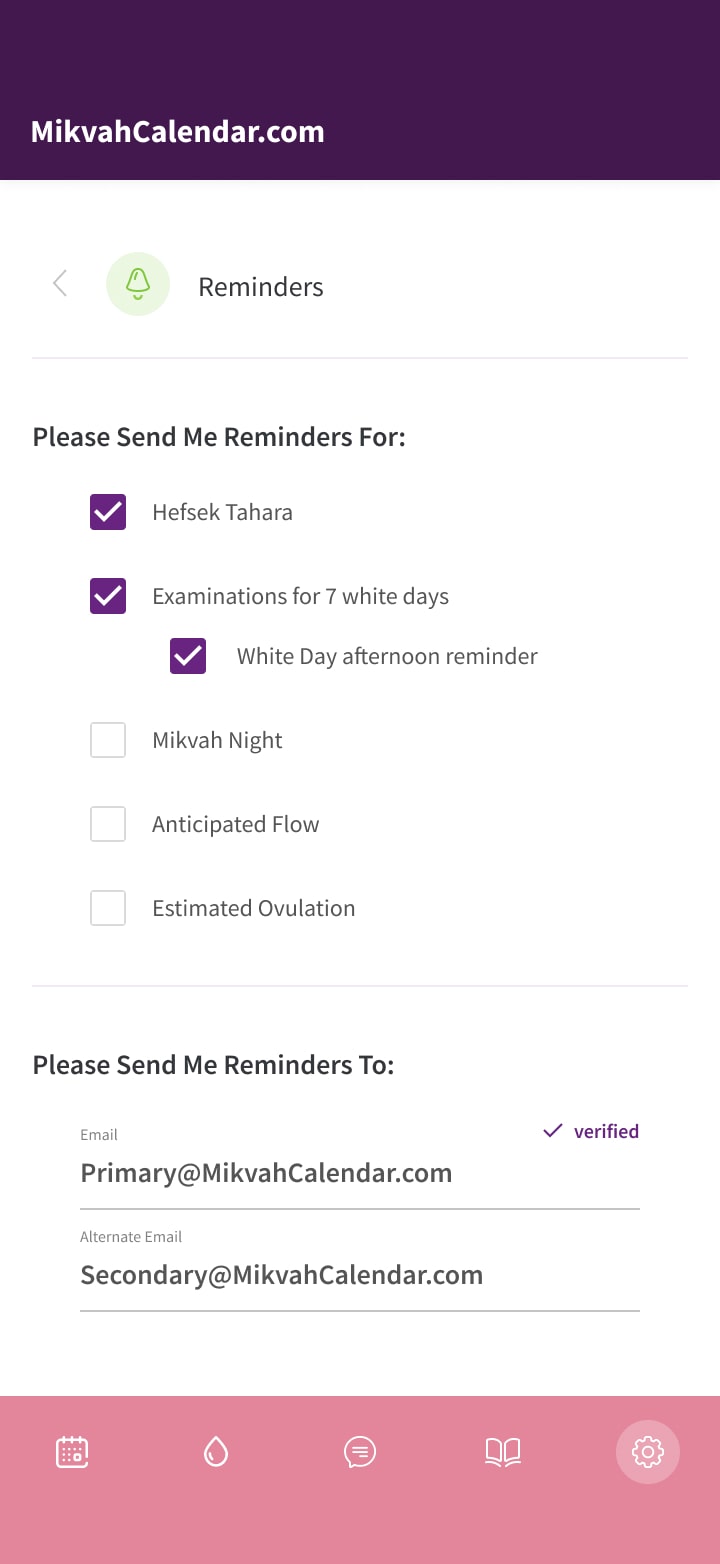Open the open-book guide tab

click(503, 1451)
